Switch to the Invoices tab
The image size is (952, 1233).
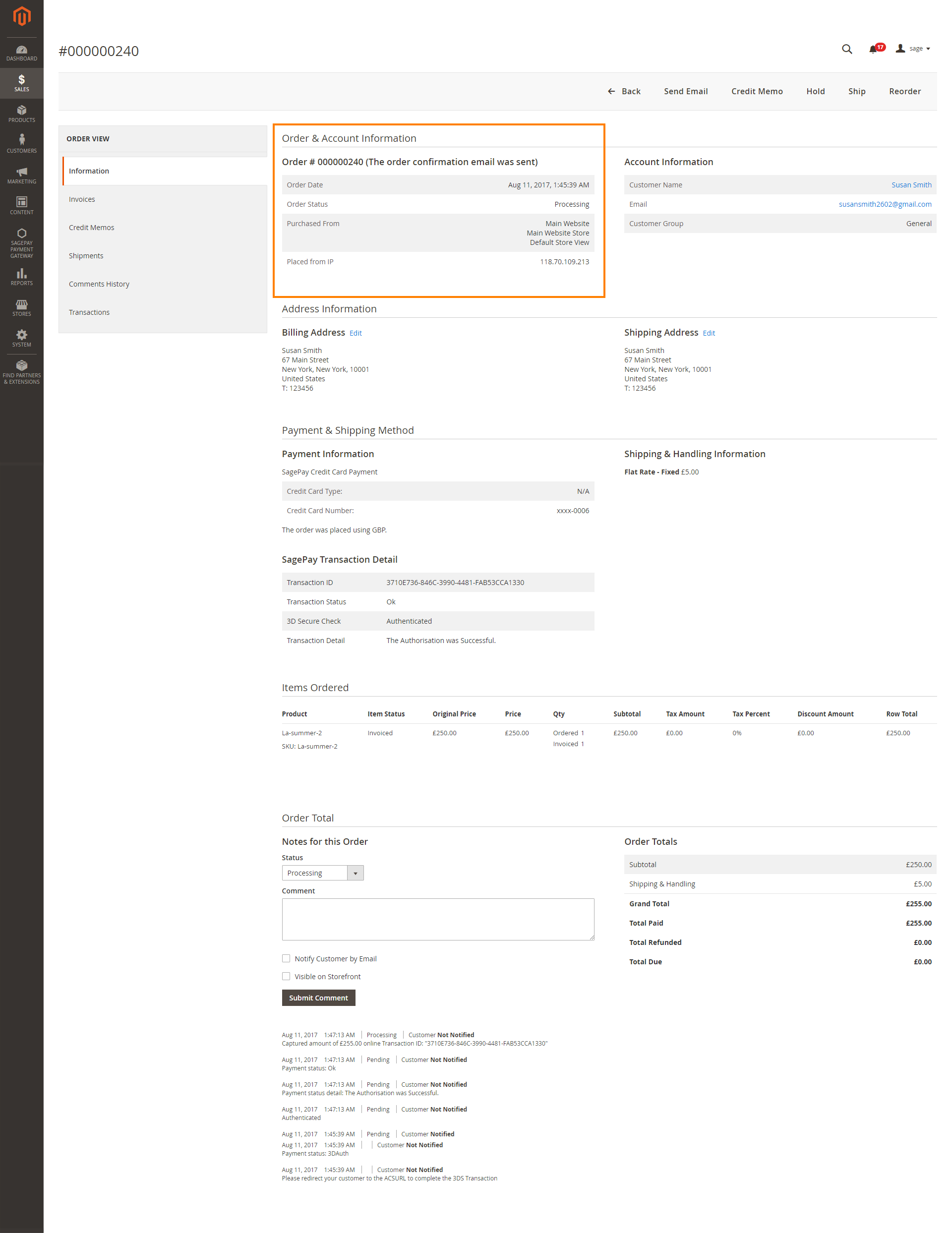pos(82,199)
